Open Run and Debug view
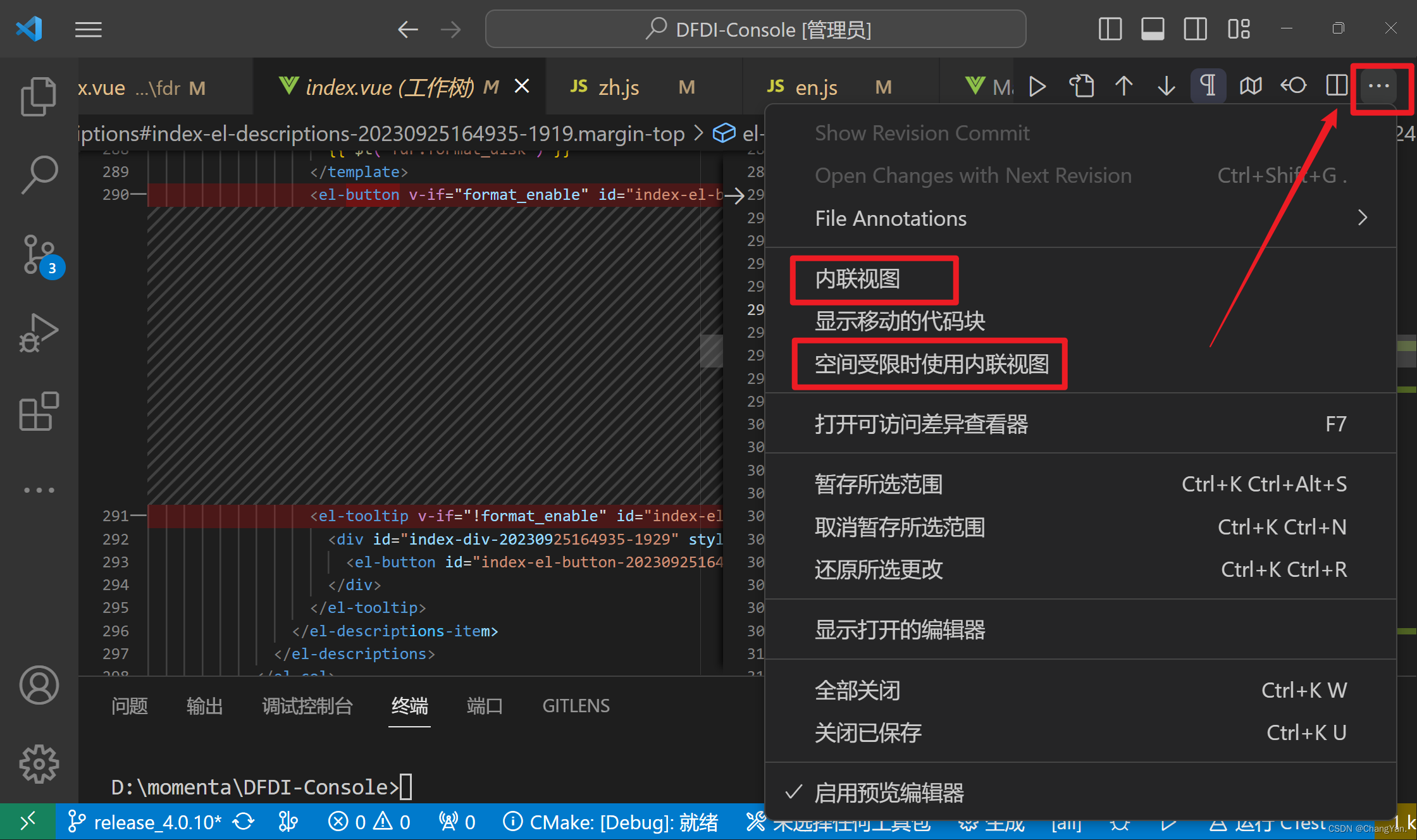This screenshot has height=840, width=1417. coord(39,333)
